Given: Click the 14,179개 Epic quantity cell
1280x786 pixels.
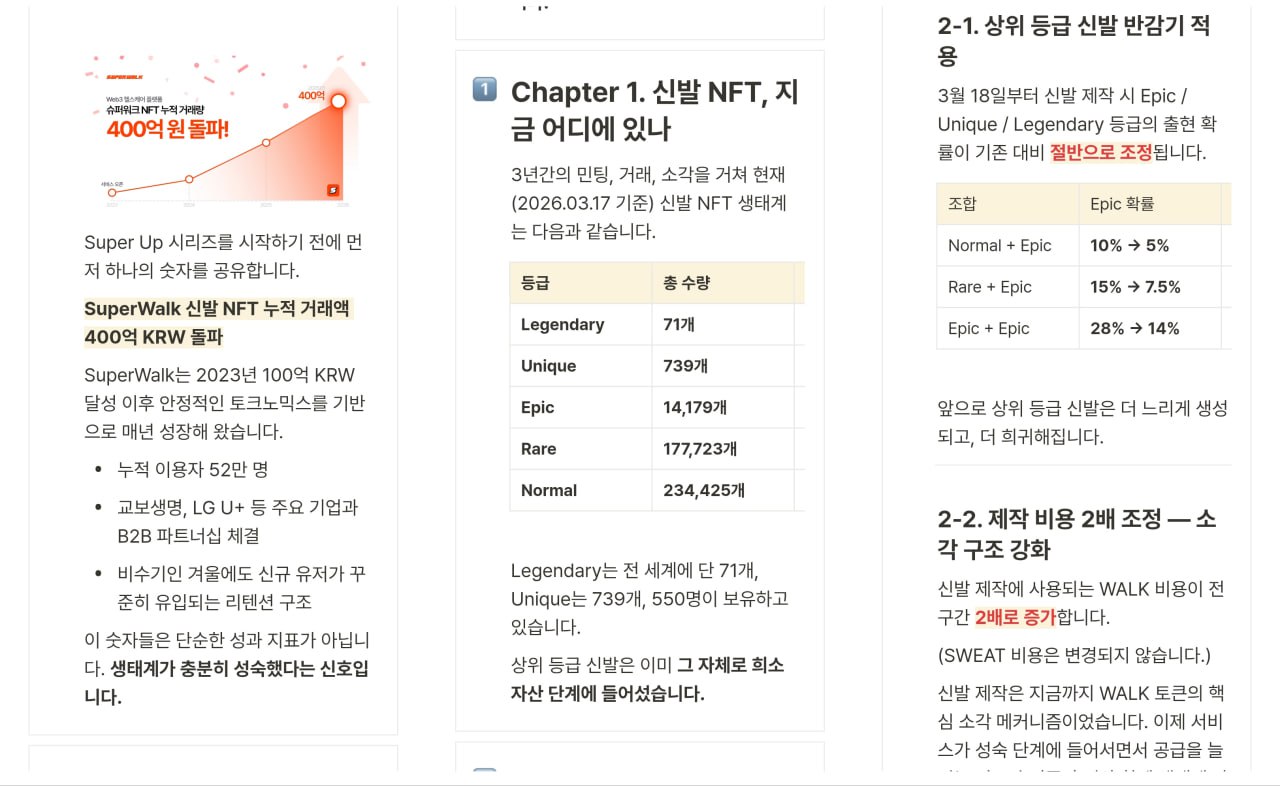Looking at the screenshot, I should [695, 407].
